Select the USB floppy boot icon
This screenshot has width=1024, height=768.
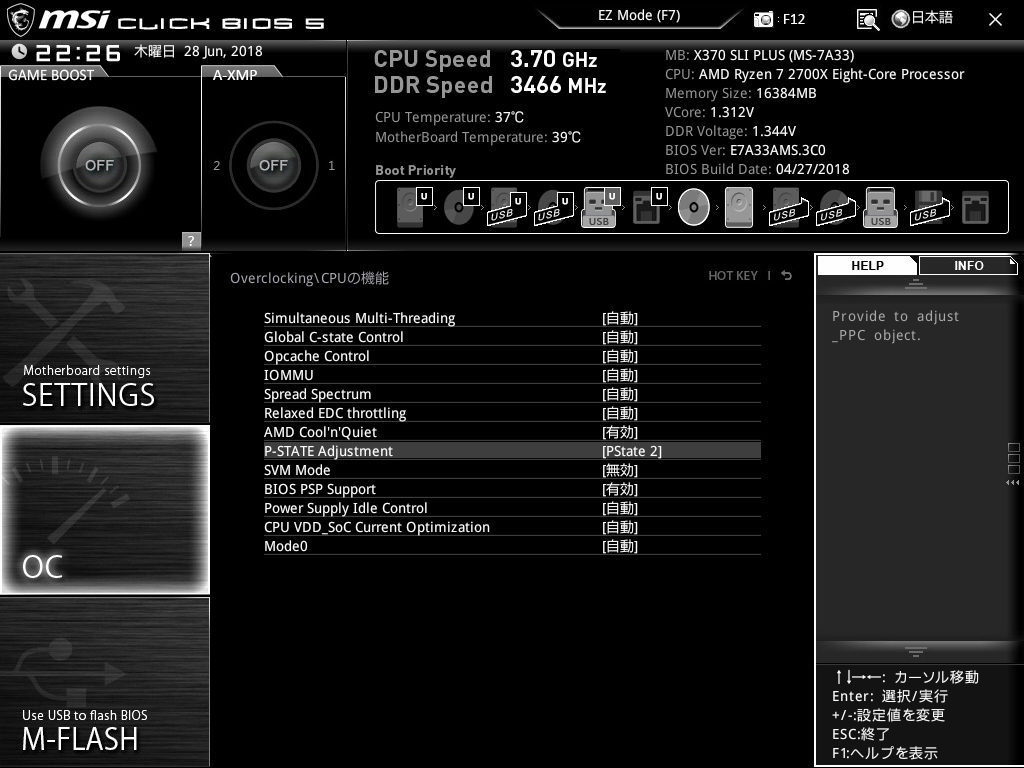pos(929,208)
